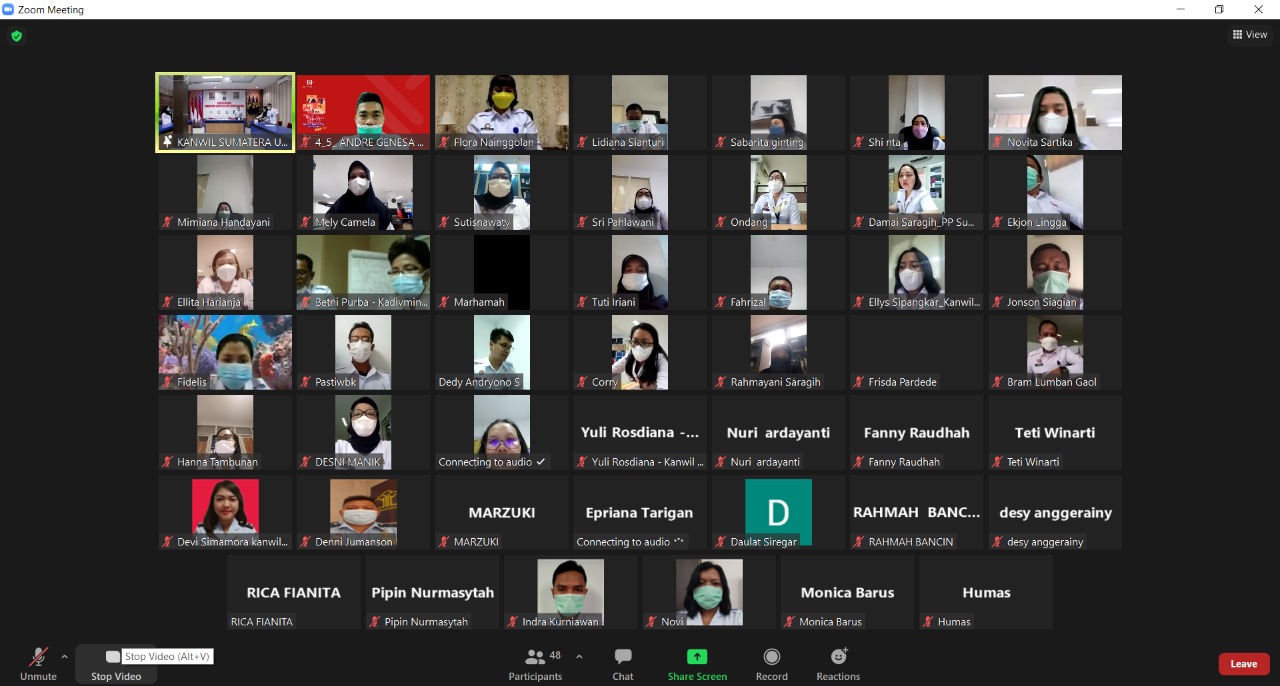Click the Monica Barus name tile
The width and height of the screenshot is (1280, 686).
[847, 592]
